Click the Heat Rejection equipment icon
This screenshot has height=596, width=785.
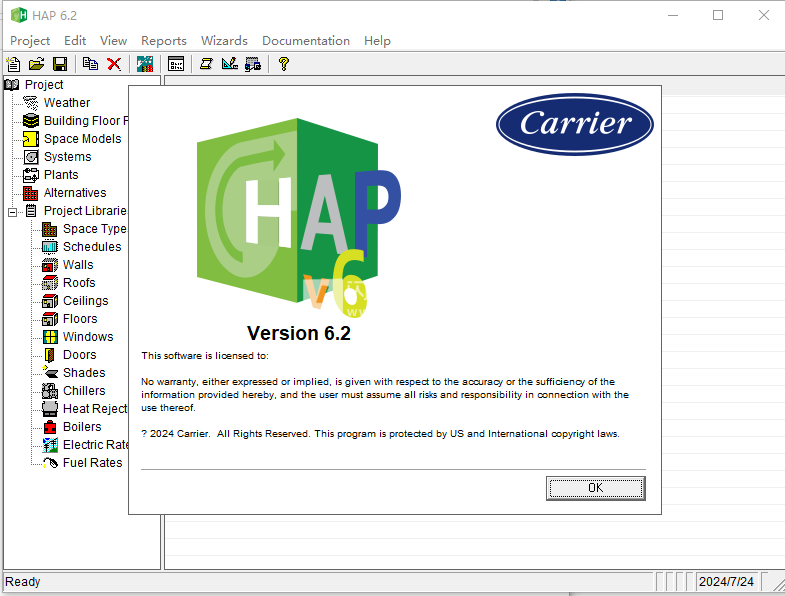pos(50,409)
